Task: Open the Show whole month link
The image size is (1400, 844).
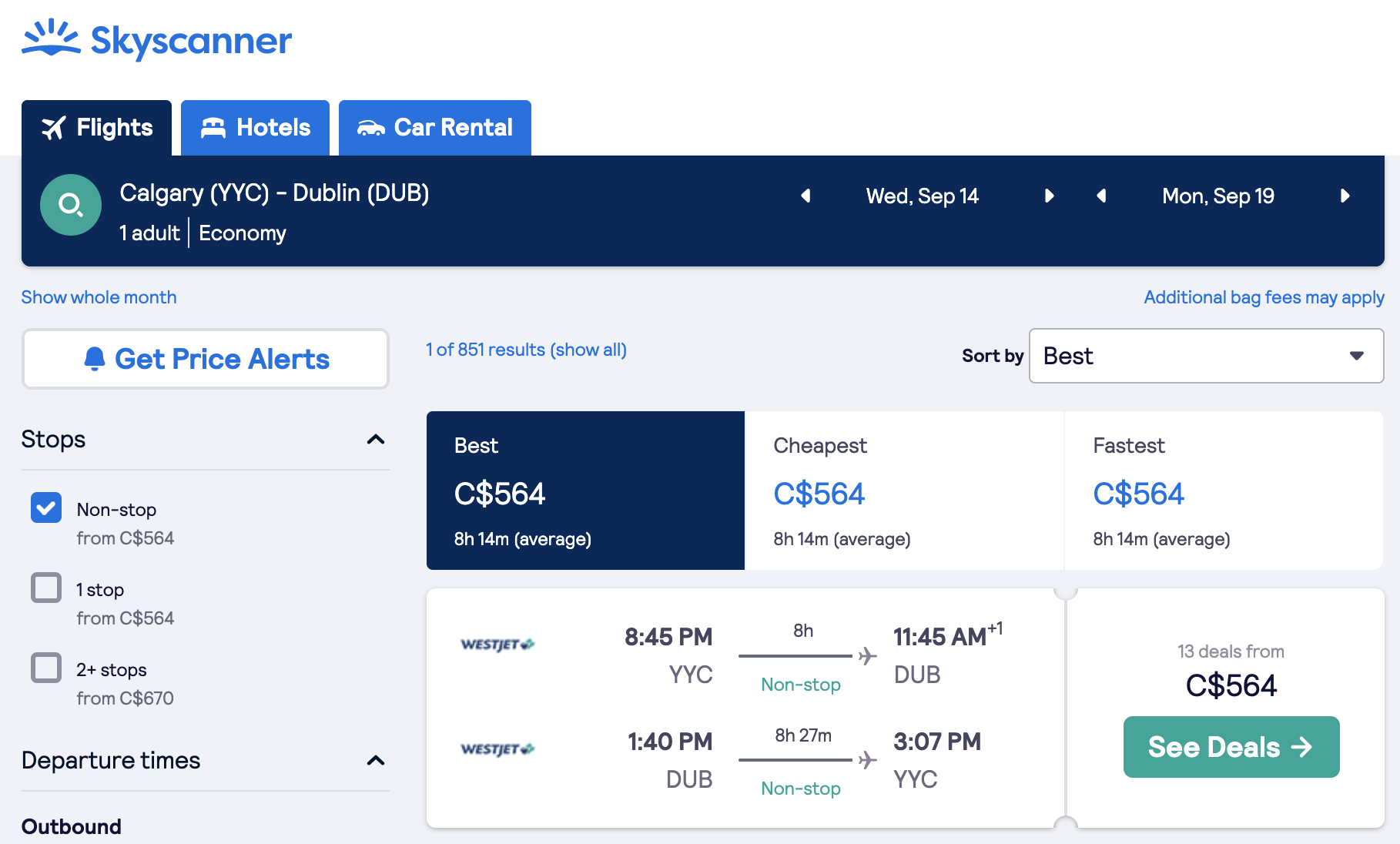Action: coord(99,297)
